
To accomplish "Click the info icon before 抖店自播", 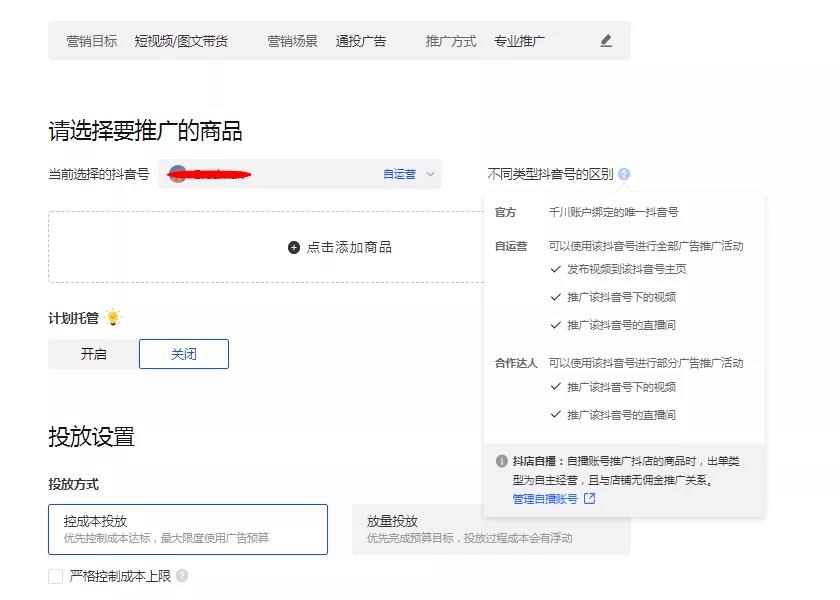I will coord(501,461).
